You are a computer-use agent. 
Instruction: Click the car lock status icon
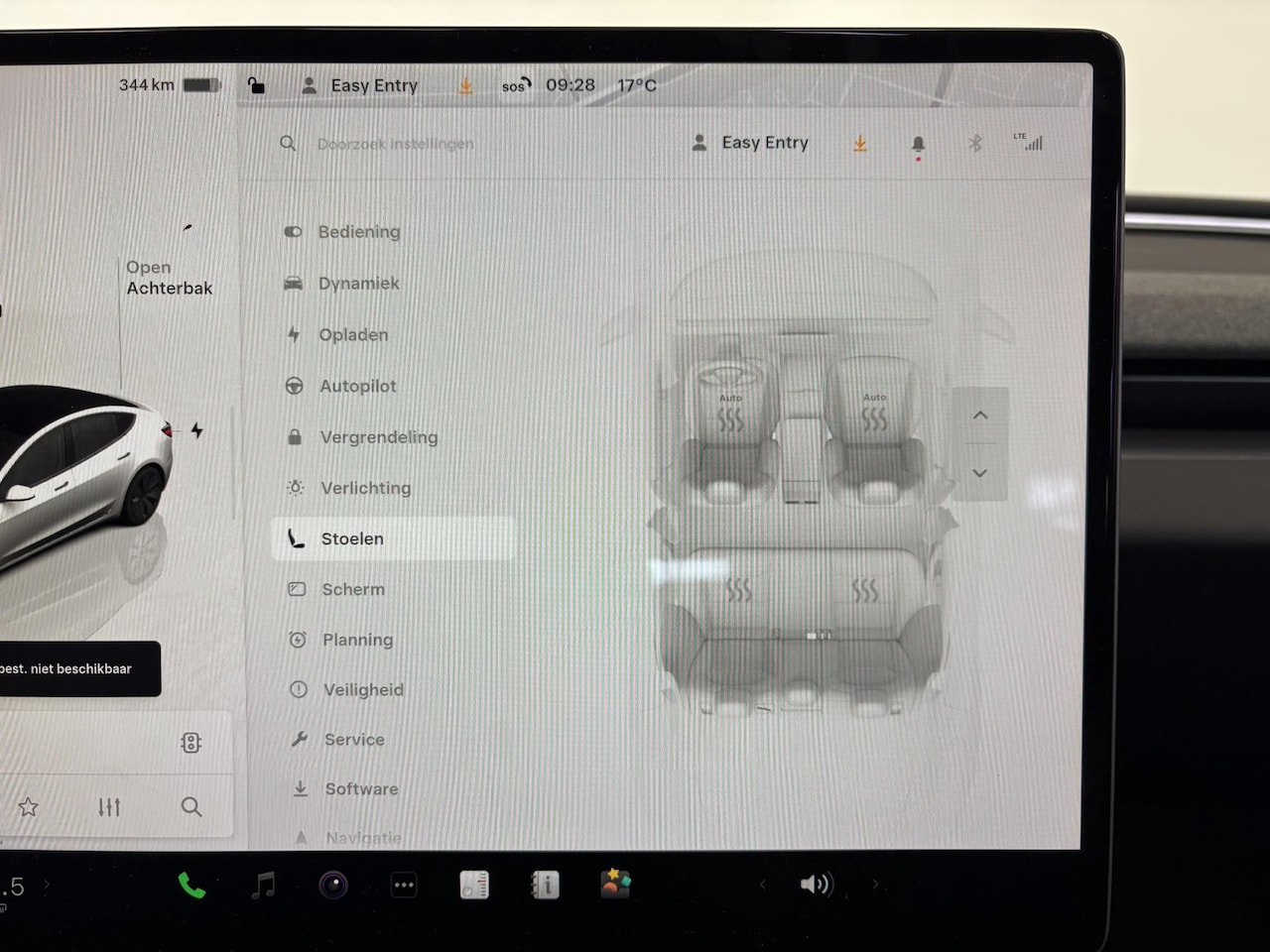(256, 85)
